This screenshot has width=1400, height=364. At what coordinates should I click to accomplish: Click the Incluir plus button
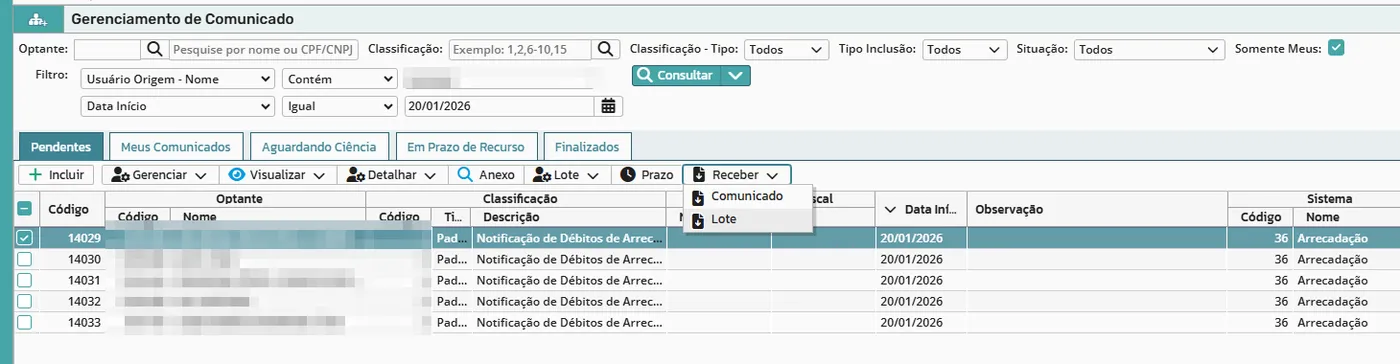pos(57,174)
